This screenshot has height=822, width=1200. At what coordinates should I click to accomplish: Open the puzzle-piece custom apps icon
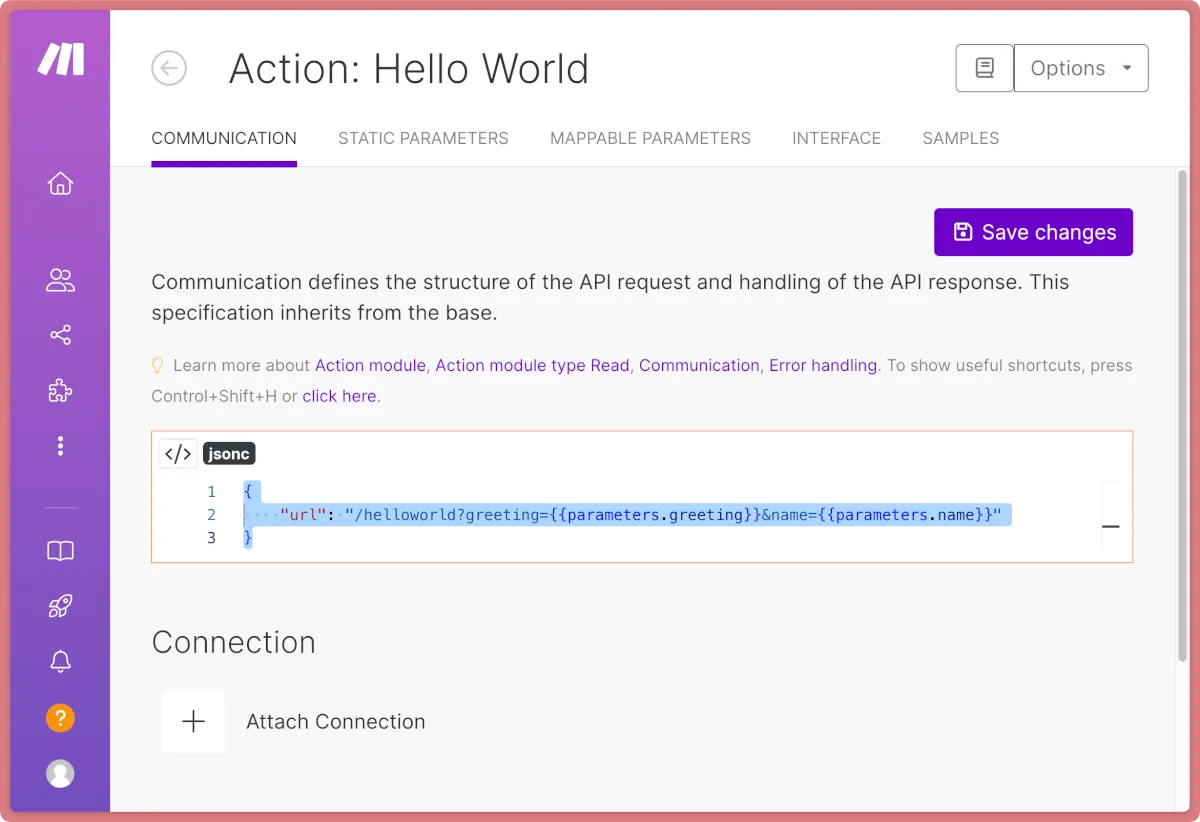61,391
